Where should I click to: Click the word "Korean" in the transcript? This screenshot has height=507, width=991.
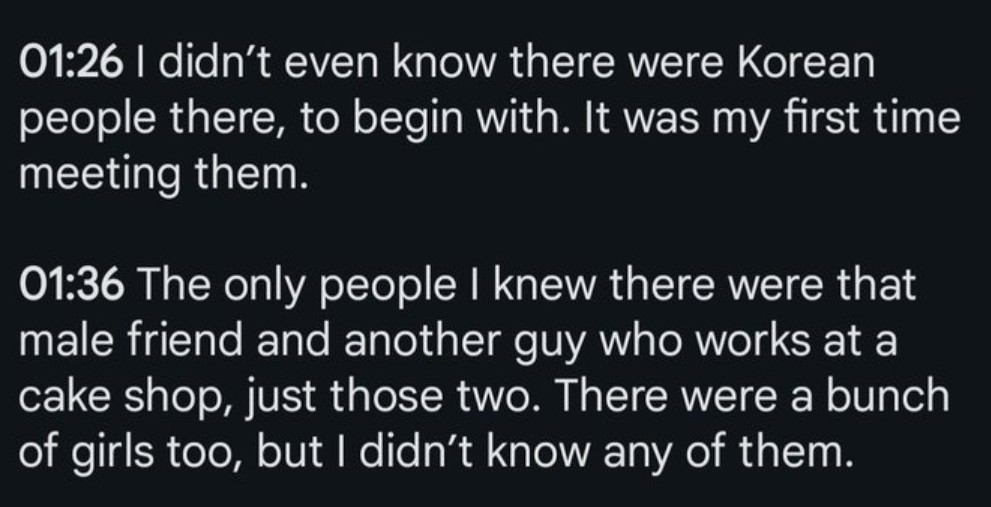click(806, 63)
